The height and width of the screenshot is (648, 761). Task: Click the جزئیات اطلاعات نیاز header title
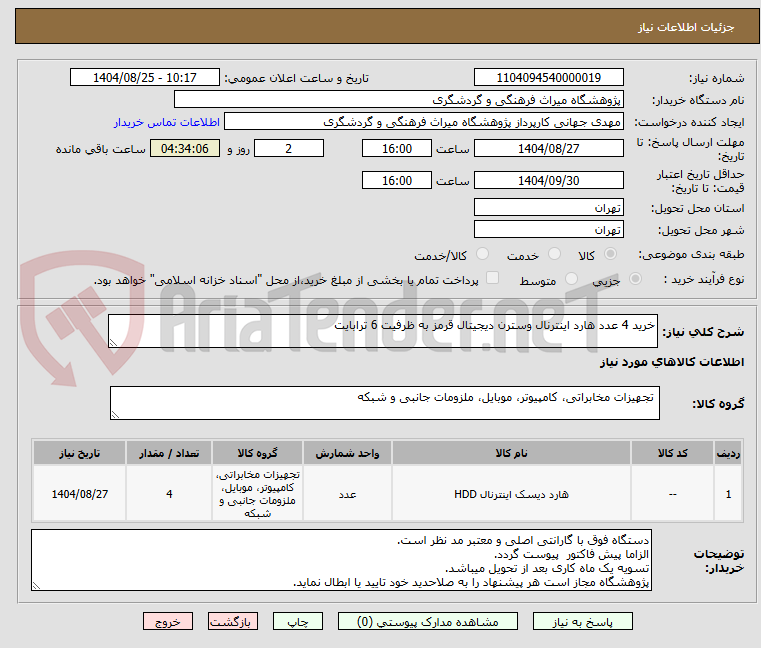[686, 27]
